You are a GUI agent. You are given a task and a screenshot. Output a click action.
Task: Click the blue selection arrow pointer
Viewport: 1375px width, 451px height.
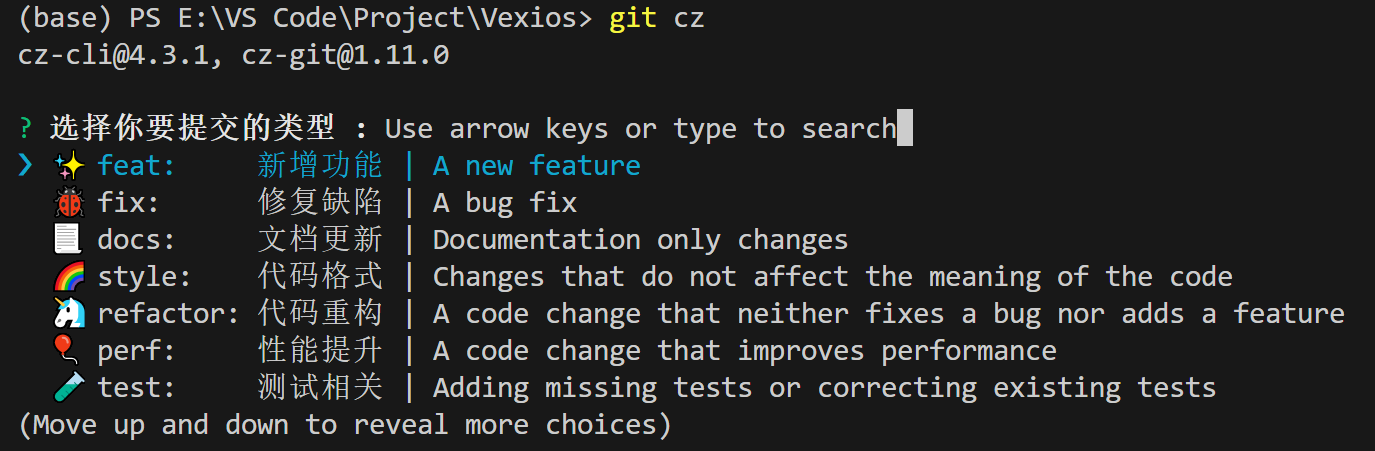pyautogui.click(x=25, y=166)
